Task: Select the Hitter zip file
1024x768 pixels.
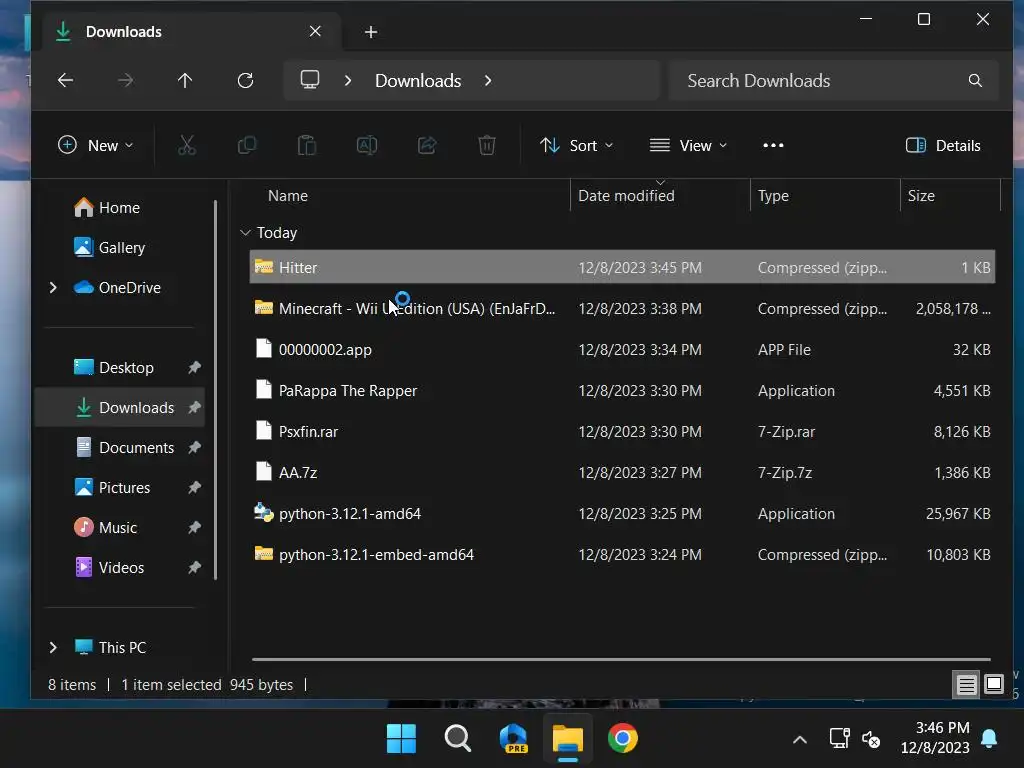Action: pos(622,267)
